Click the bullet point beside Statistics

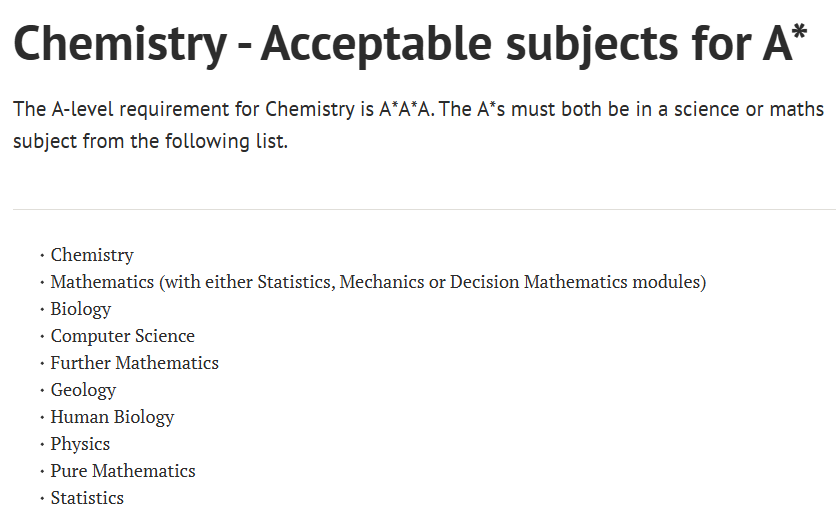point(42,500)
